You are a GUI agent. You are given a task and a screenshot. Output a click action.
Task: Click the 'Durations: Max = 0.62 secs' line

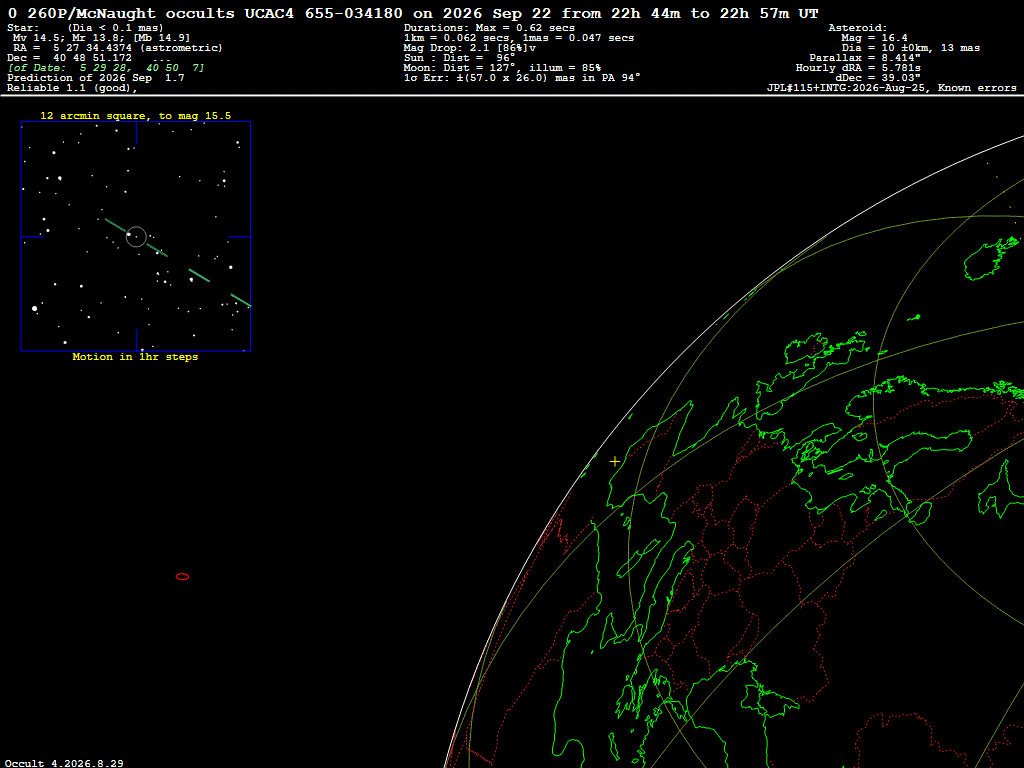pos(489,28)
